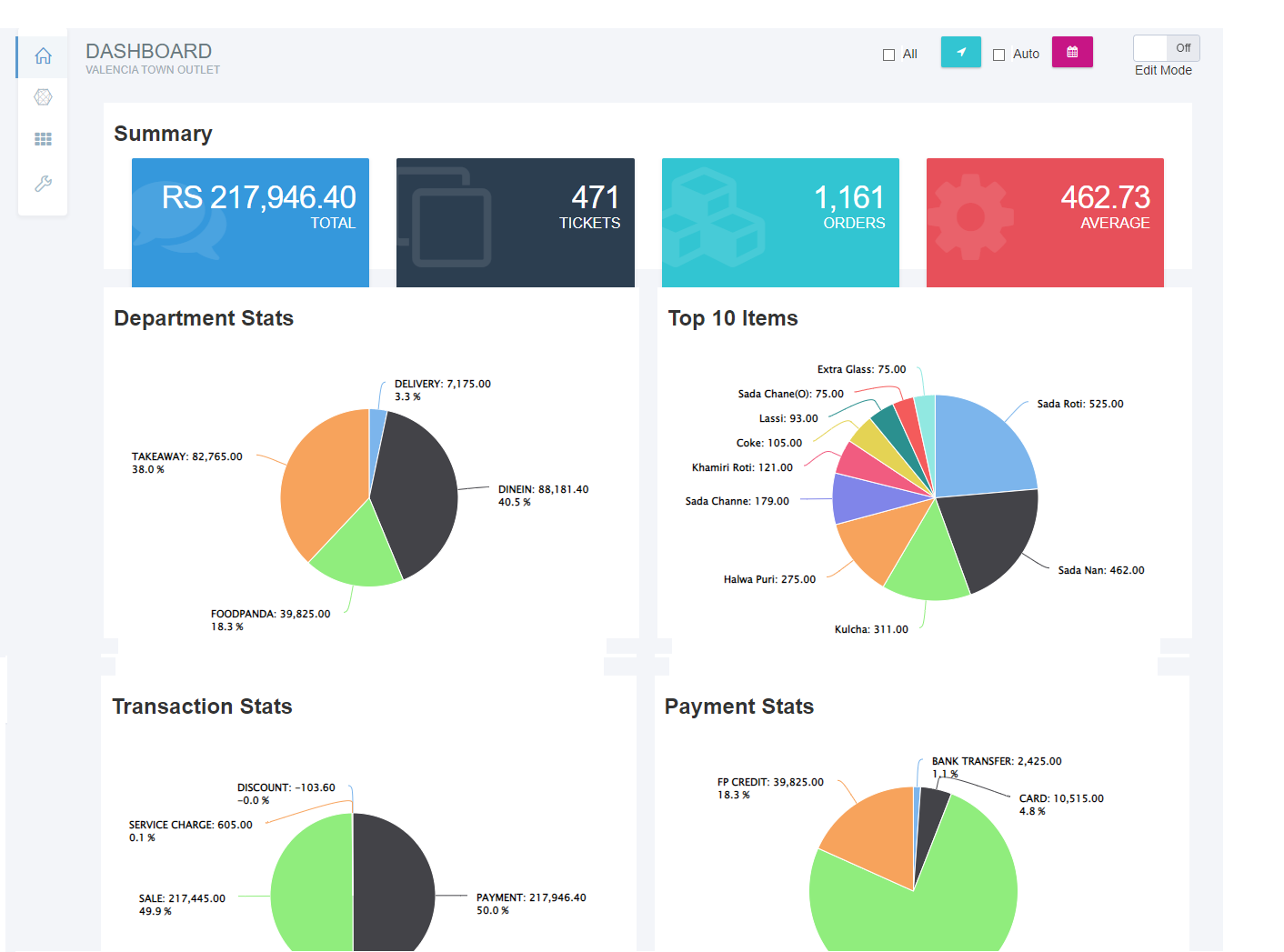
Task: Click the CARD: 10,515.00 label
Action: 1061,798
